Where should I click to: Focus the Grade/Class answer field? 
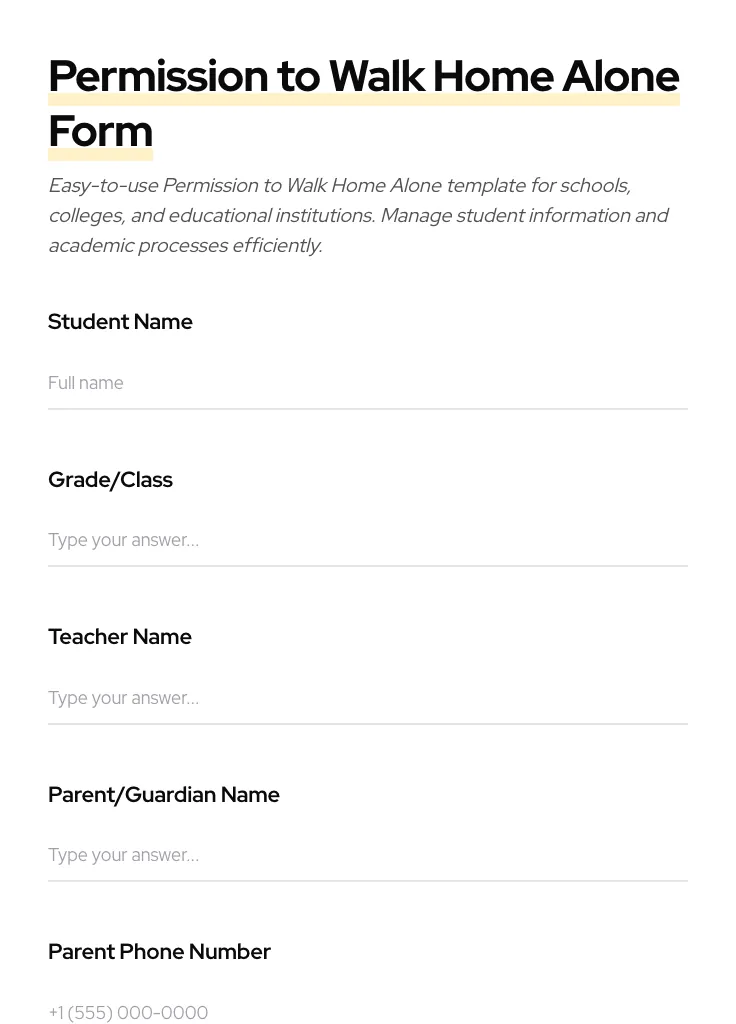coord(367,540)
